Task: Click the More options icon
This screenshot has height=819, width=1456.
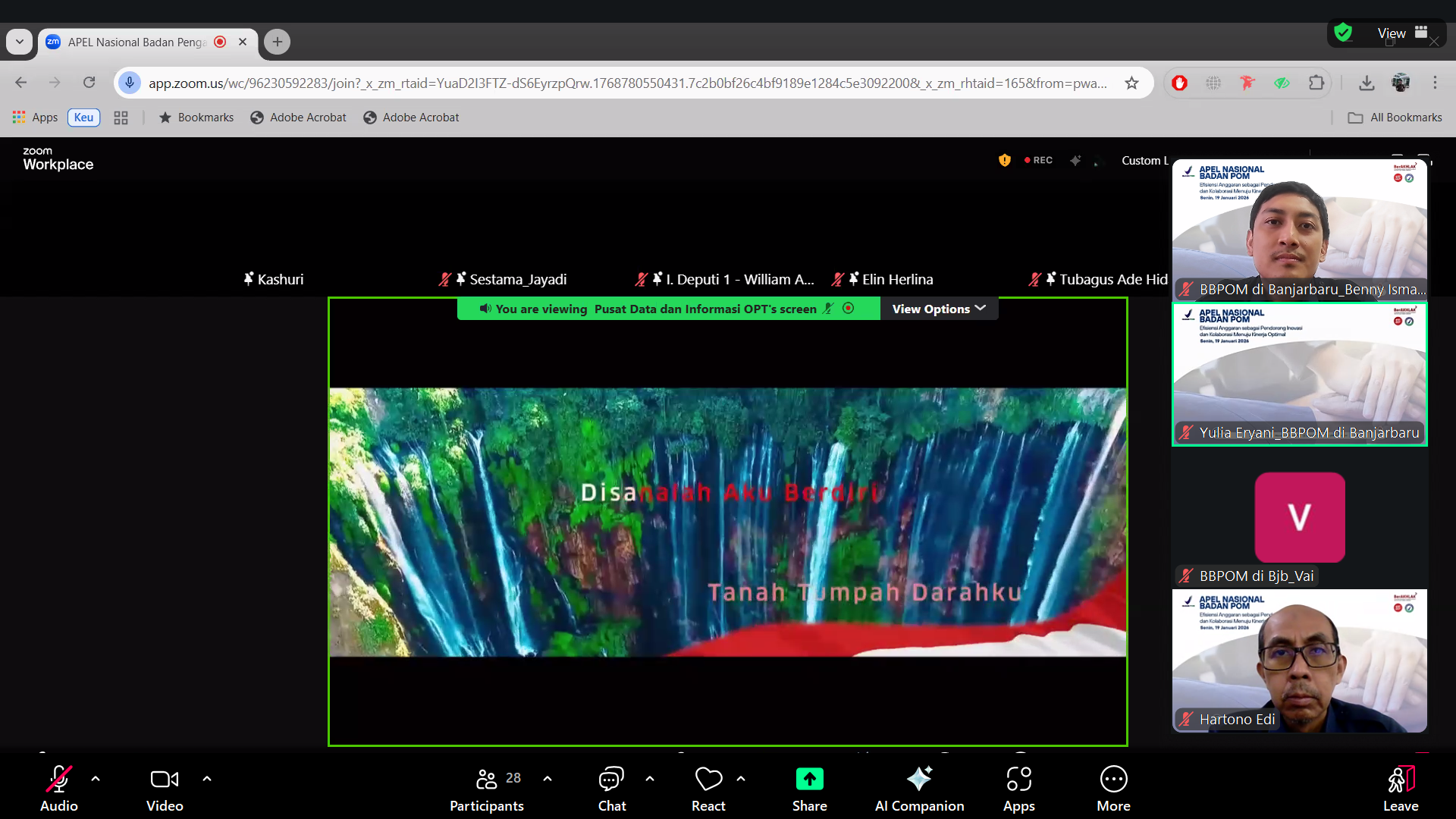Action: [x=1113, y=780]
